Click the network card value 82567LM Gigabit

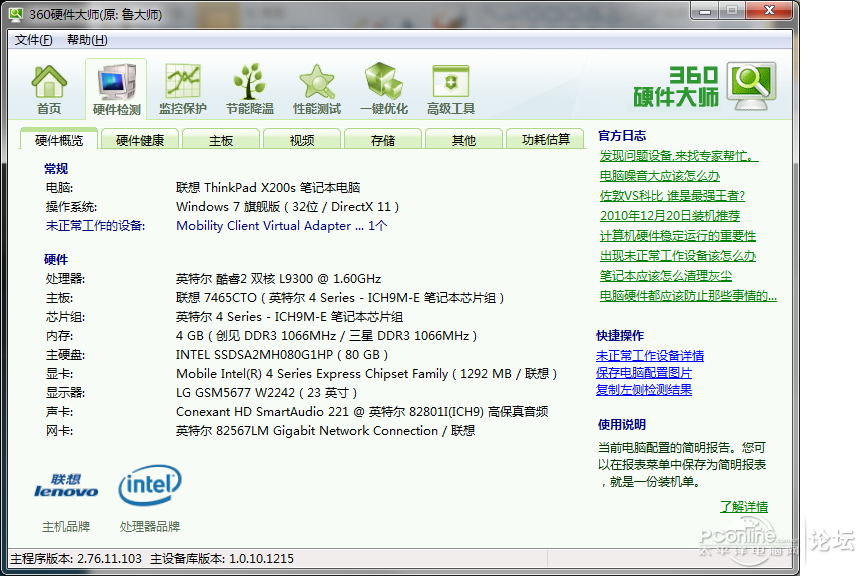tap(325, 430)
